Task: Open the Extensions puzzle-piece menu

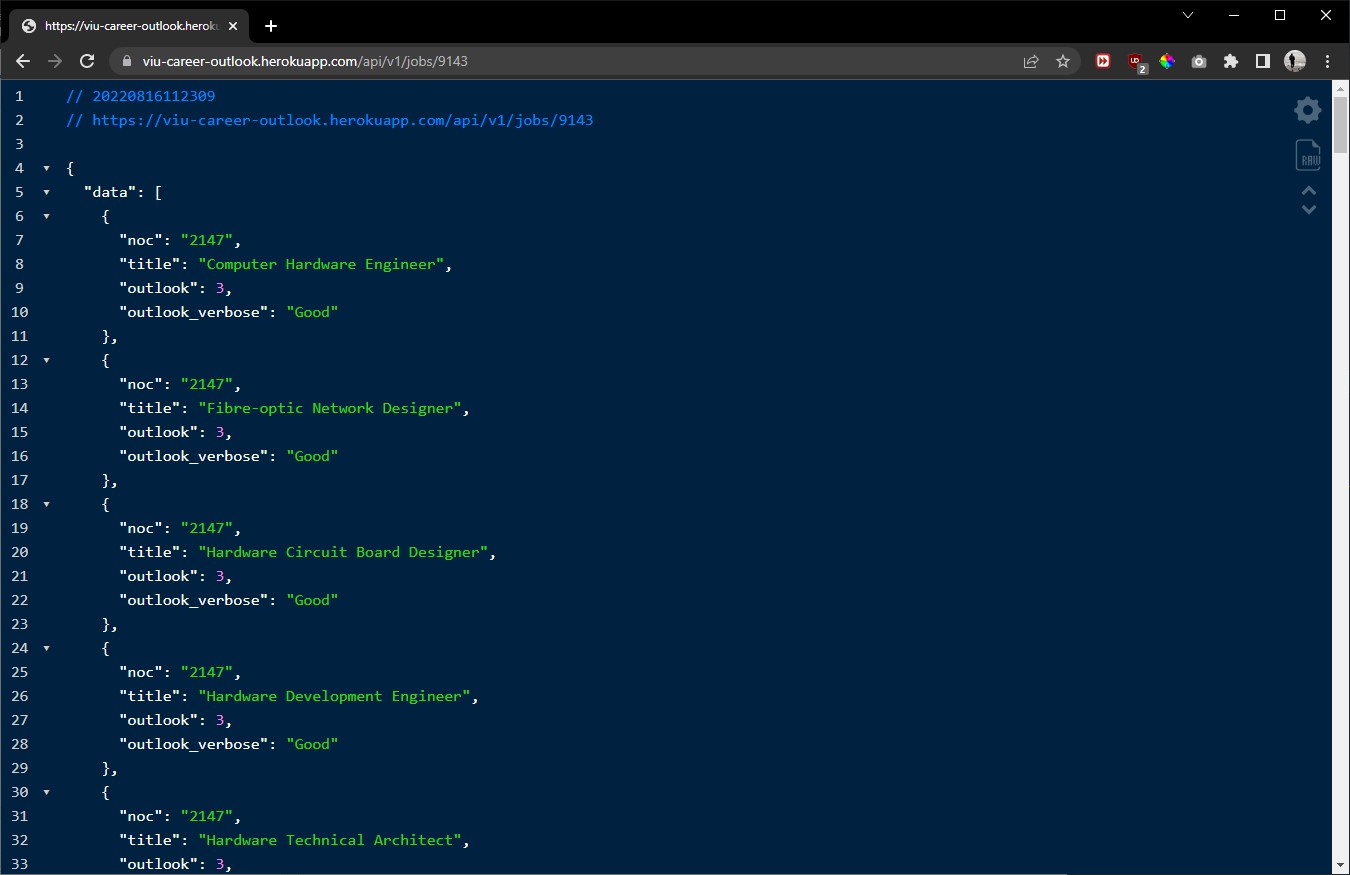Action: 1231,61
